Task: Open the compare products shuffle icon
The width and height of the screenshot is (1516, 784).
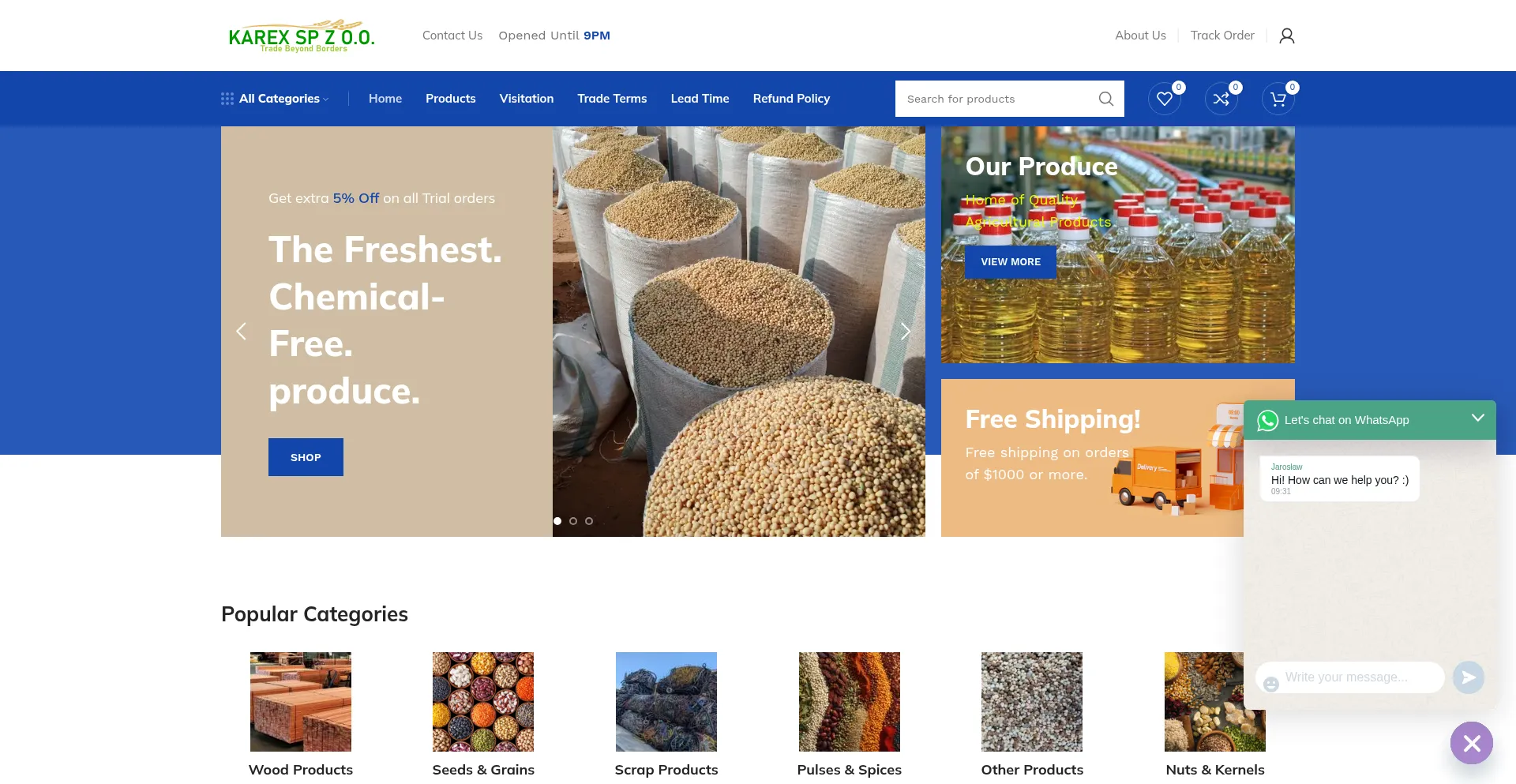Action: (x=1221, y=99)
